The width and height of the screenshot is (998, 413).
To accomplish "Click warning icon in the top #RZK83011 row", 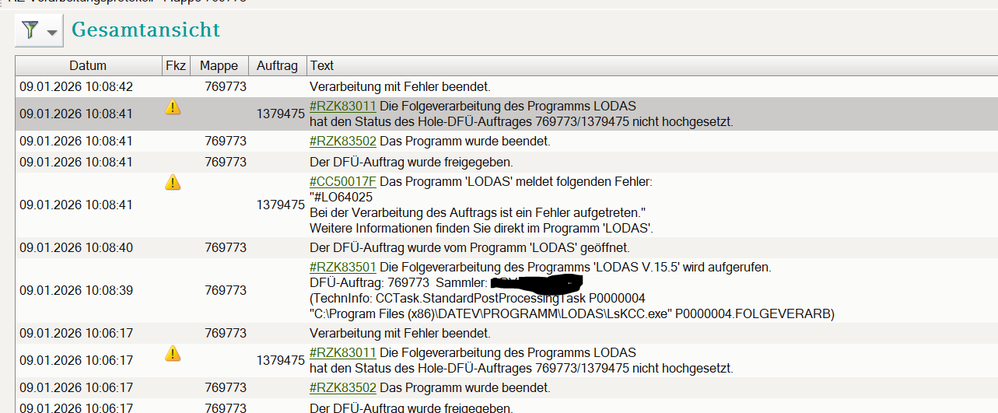I will point(173,107).
